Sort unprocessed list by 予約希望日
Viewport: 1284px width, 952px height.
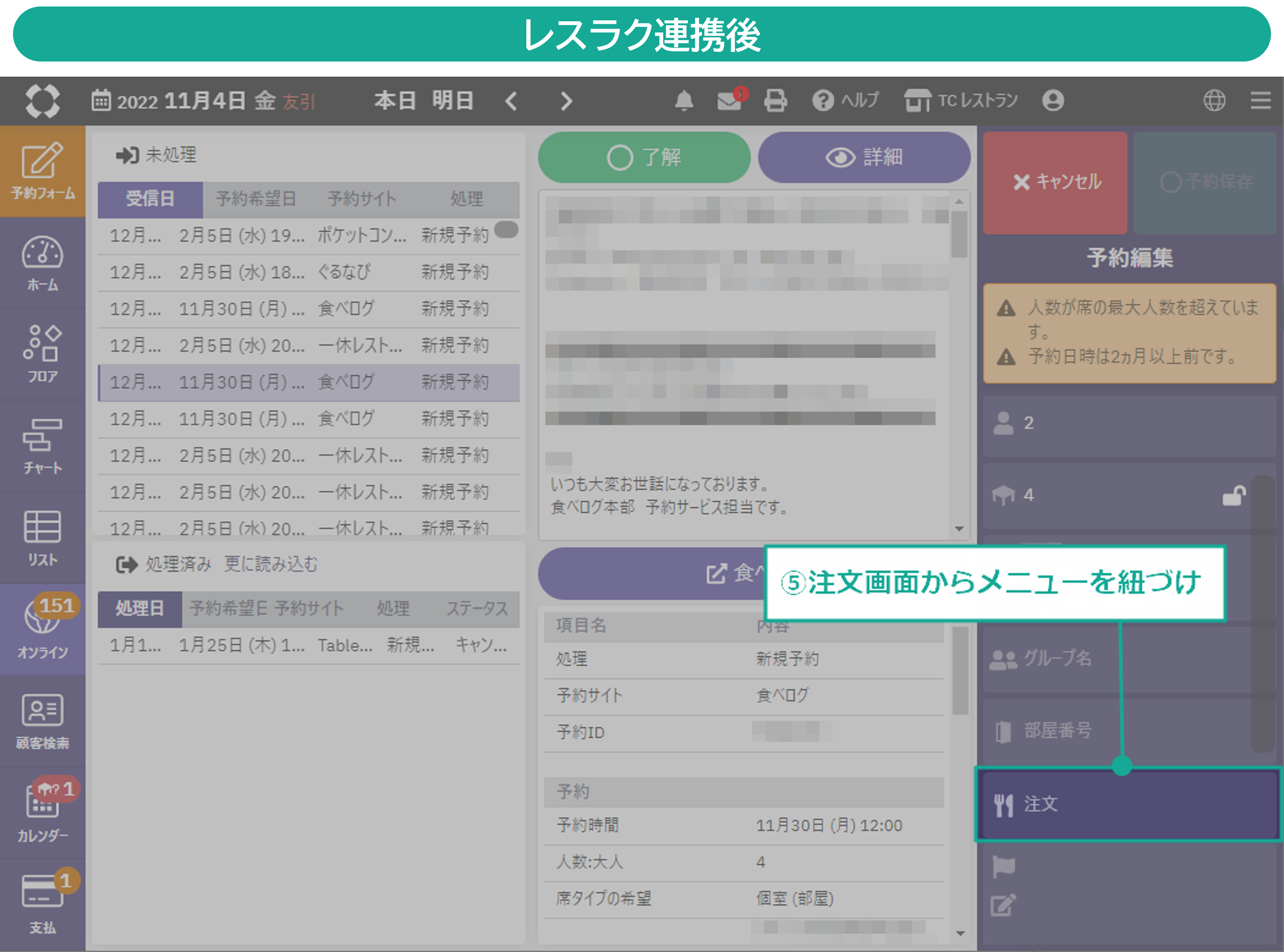256,199
